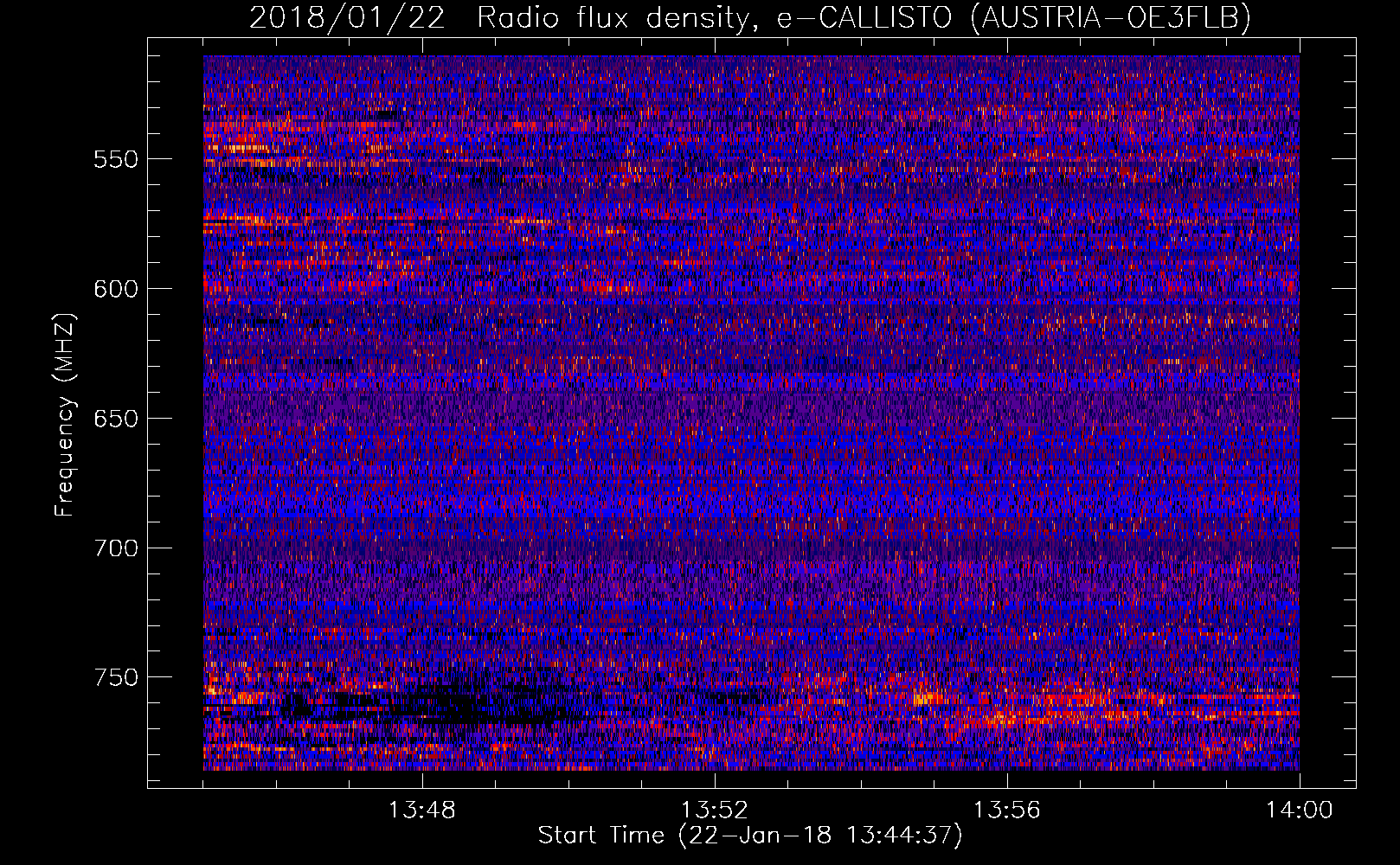The image size is (1400, 865).
Task: Click the plot title '2018/01/22 Radio flux density'
Action: [x=750, y=17]
